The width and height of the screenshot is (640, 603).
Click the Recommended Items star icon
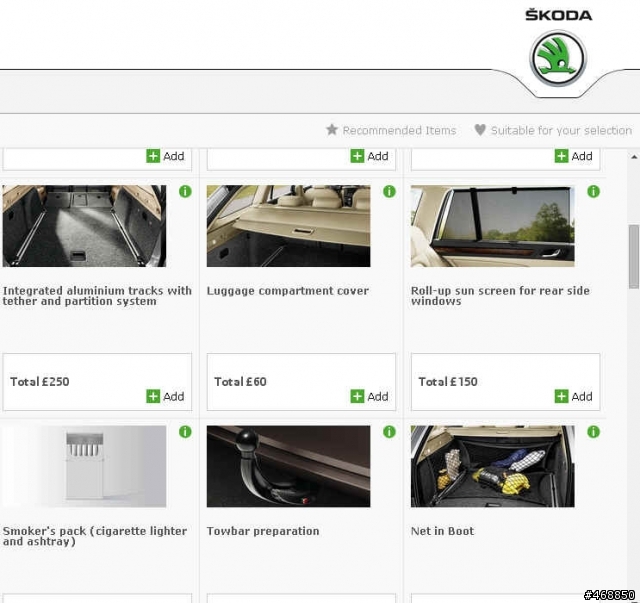click(x=332, y=130)
